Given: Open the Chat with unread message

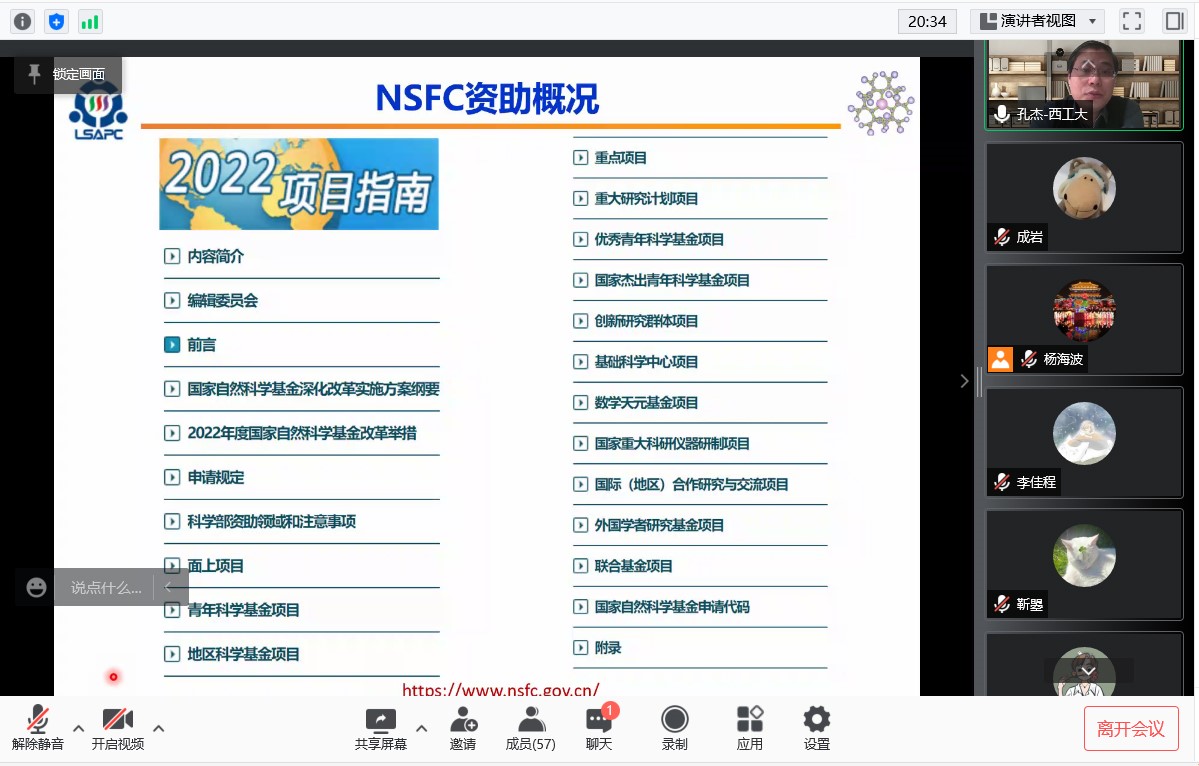Looking at the screenshot, I should tap(599, 728).
